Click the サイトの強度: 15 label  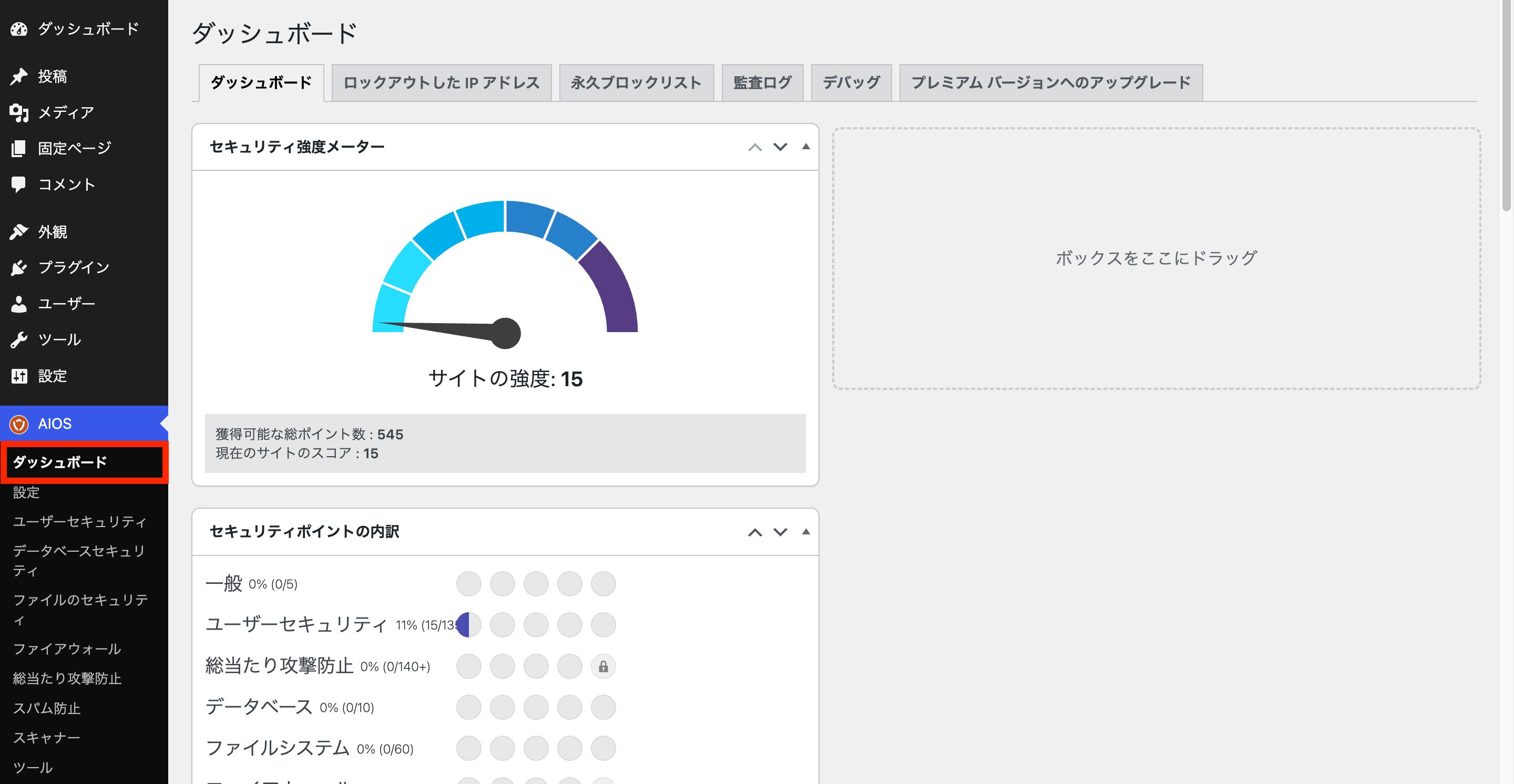505,379
